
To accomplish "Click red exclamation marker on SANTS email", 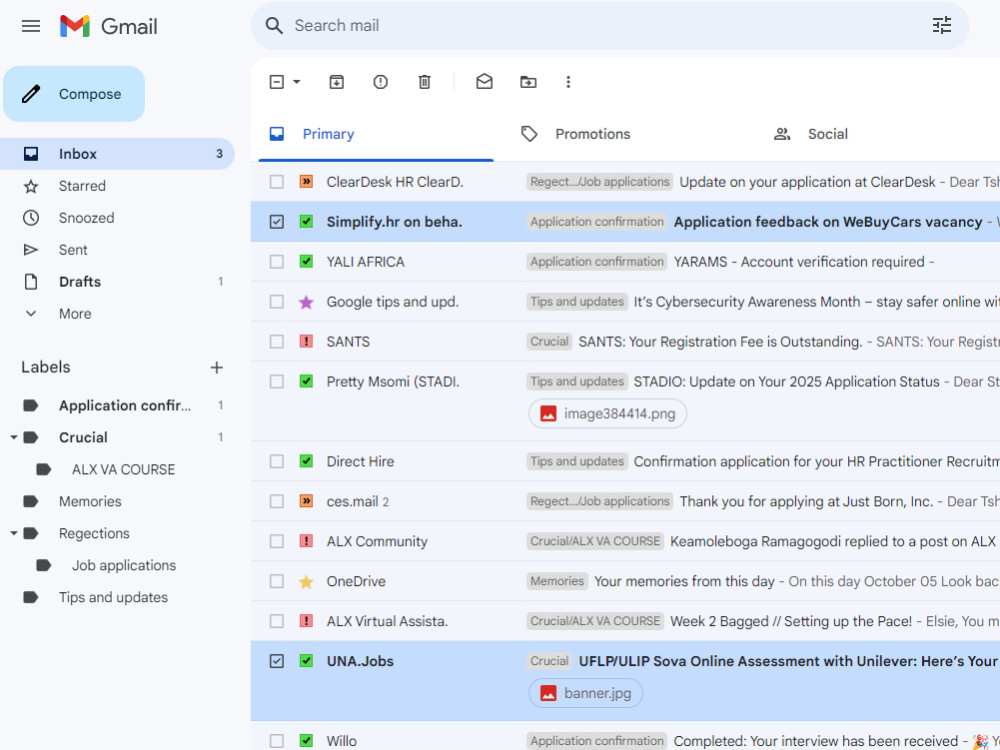I will tap(306, 342).
